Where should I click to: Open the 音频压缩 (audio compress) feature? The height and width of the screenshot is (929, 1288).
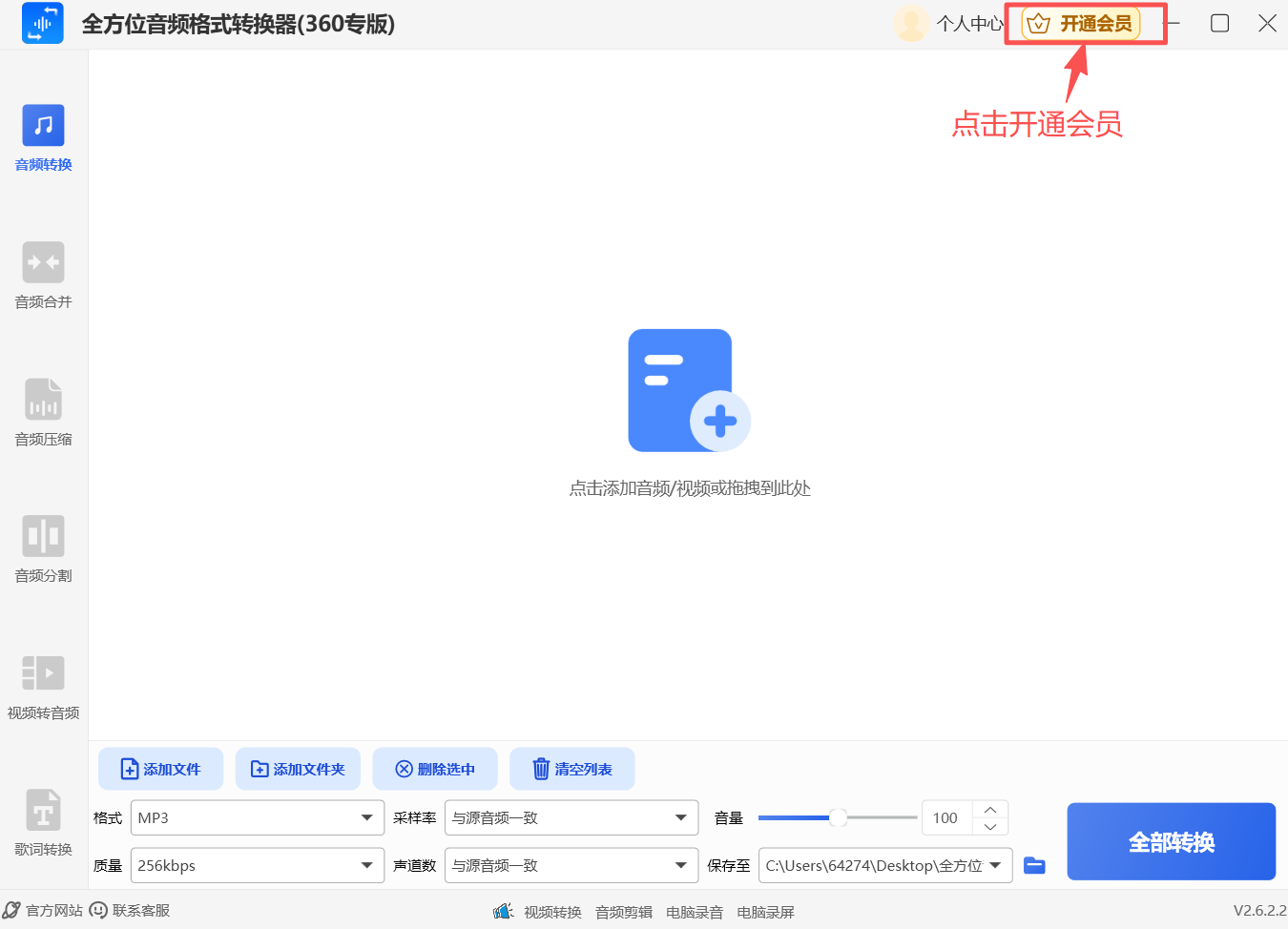click(x=42, y=412)
